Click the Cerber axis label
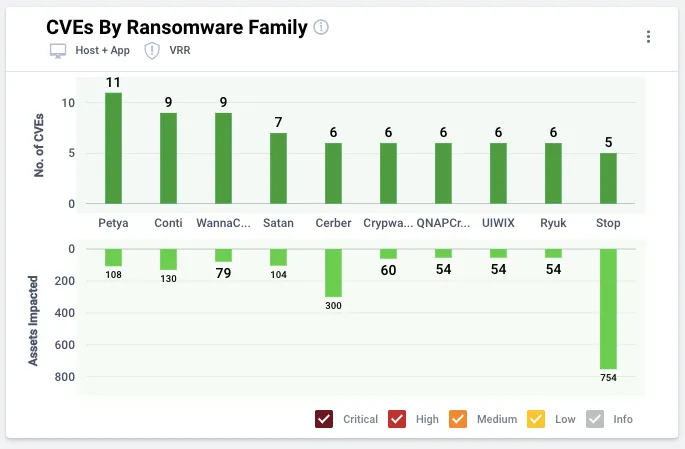This screenshot has height=449, width=685. pyautogui.click(x=333, y=223)
